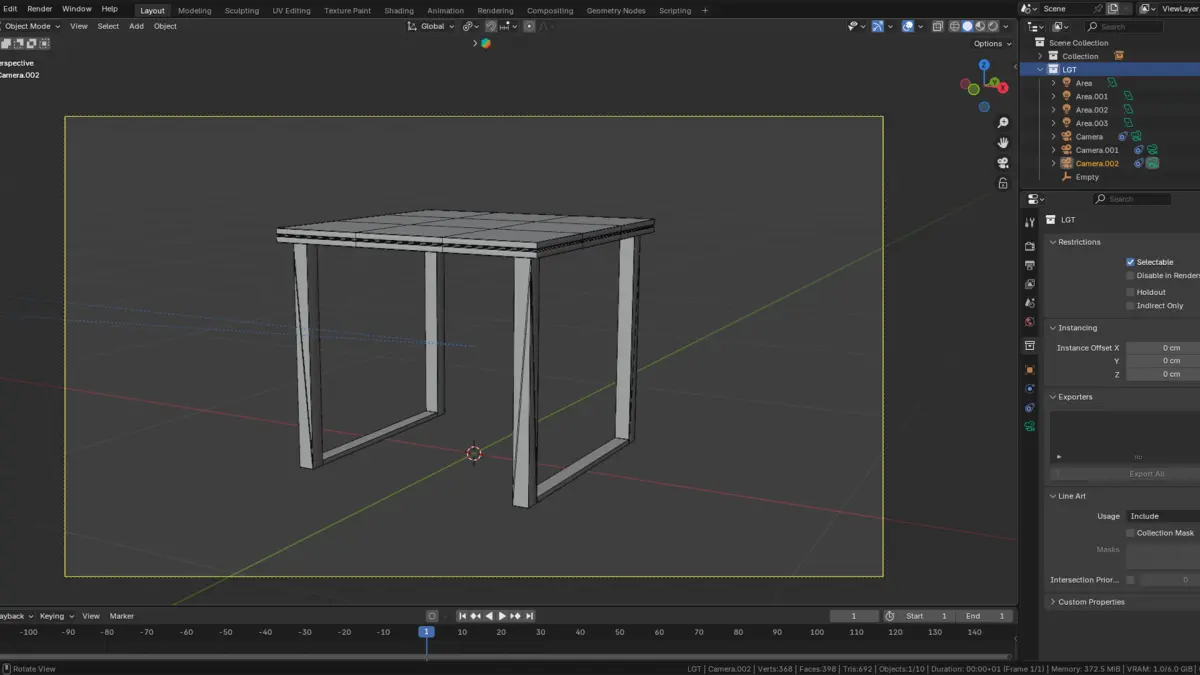Click the play animation button

(x=502, y=616)
